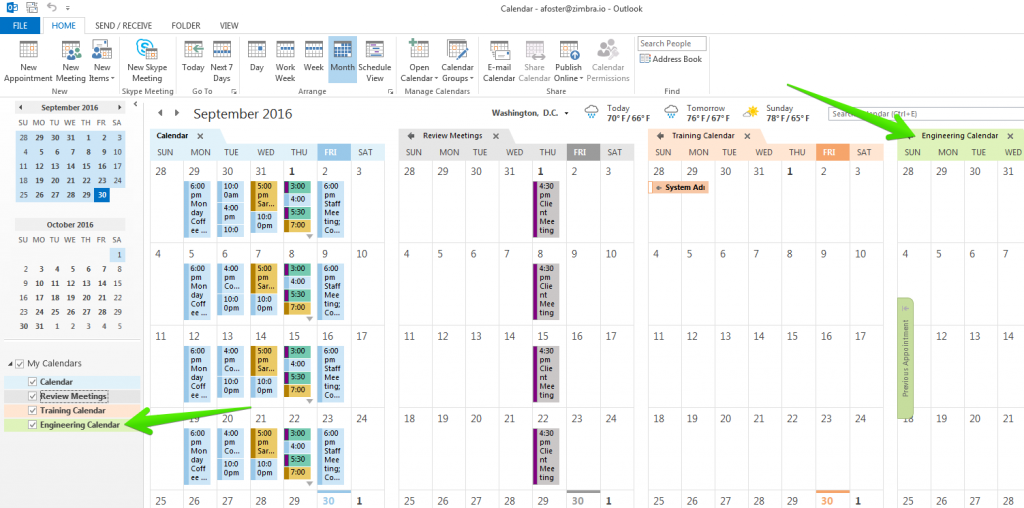Viewport: 1024px width, 508px height.
Task: Select the HOME ribbon tab
Action: (x=64, y=25)
